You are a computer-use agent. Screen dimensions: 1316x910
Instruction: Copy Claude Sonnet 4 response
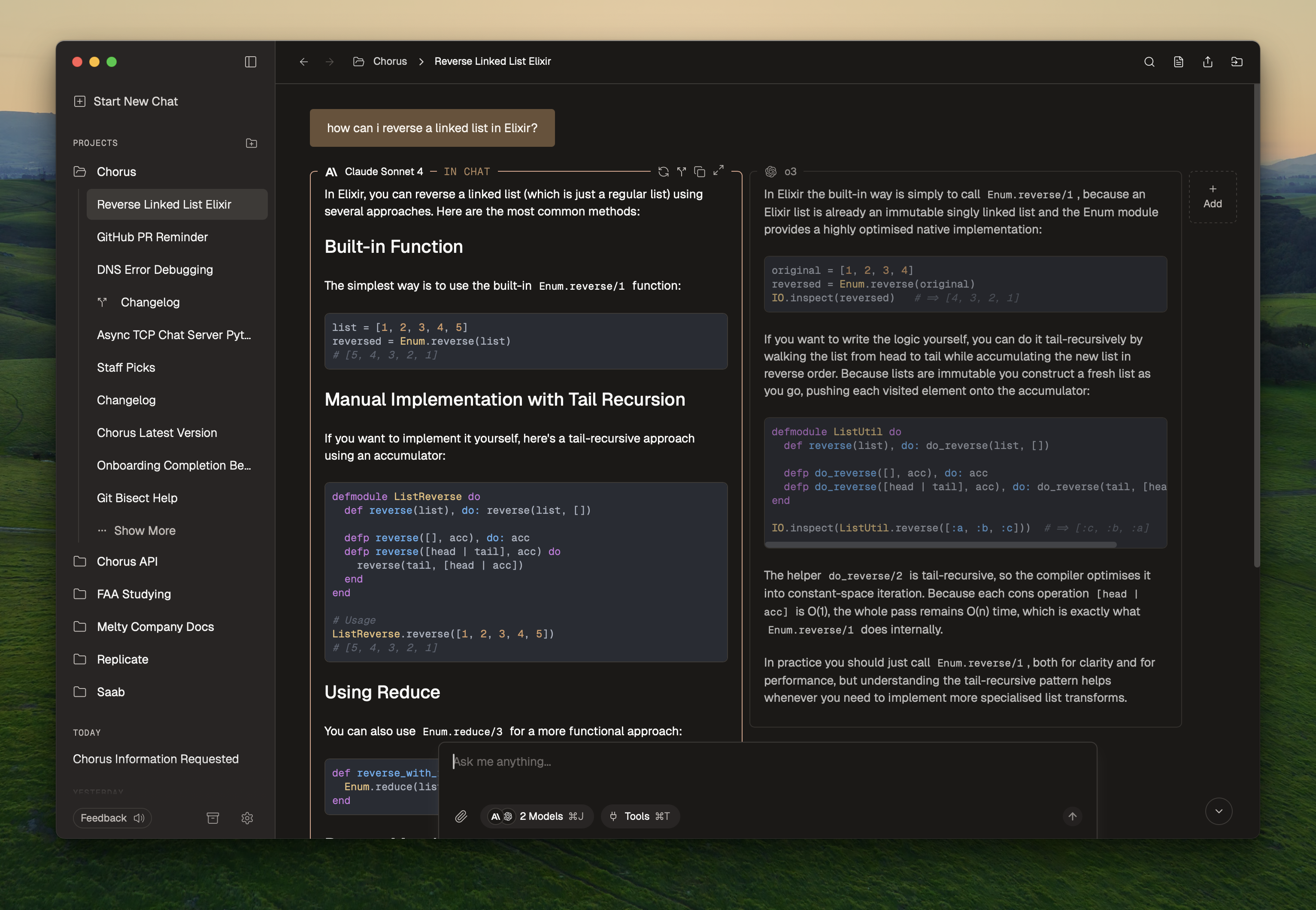point(700,172)
